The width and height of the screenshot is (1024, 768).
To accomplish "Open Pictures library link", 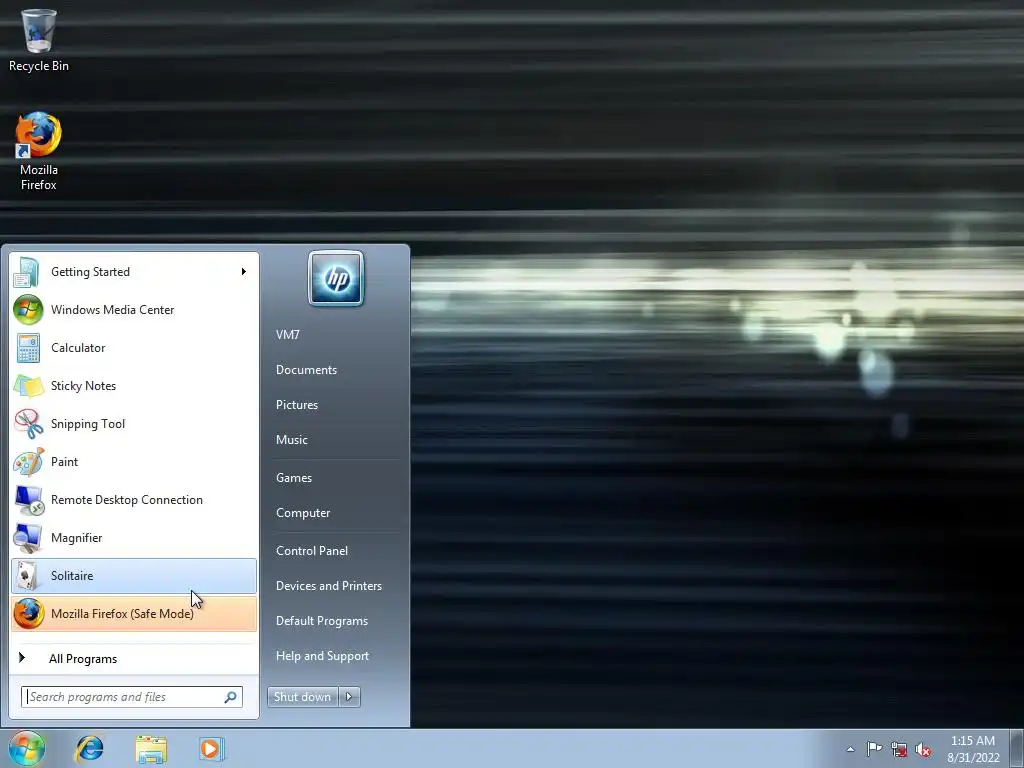I will [297, 405].
